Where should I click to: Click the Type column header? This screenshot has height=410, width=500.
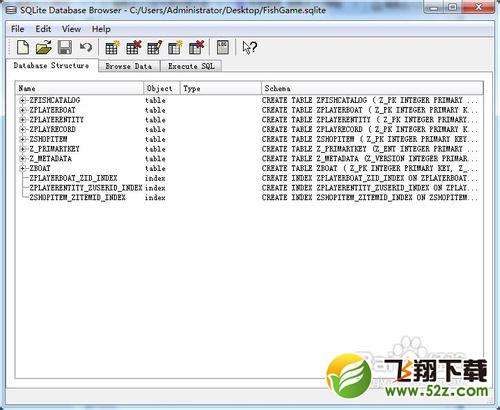(x=221, y=88)
